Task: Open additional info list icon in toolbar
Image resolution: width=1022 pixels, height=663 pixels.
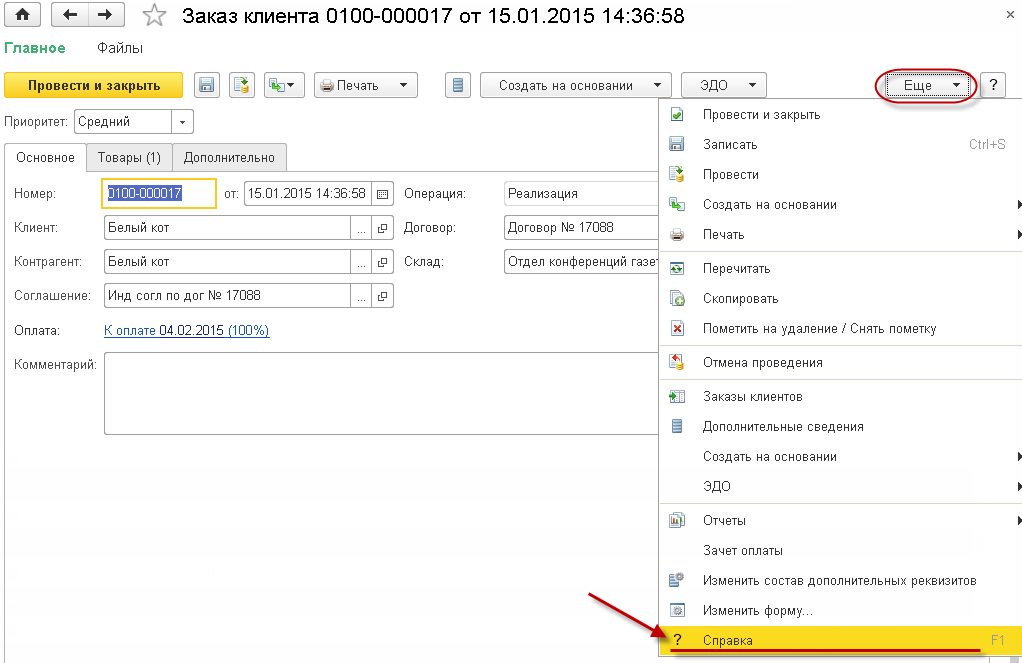Action: (x=458, y=85)
